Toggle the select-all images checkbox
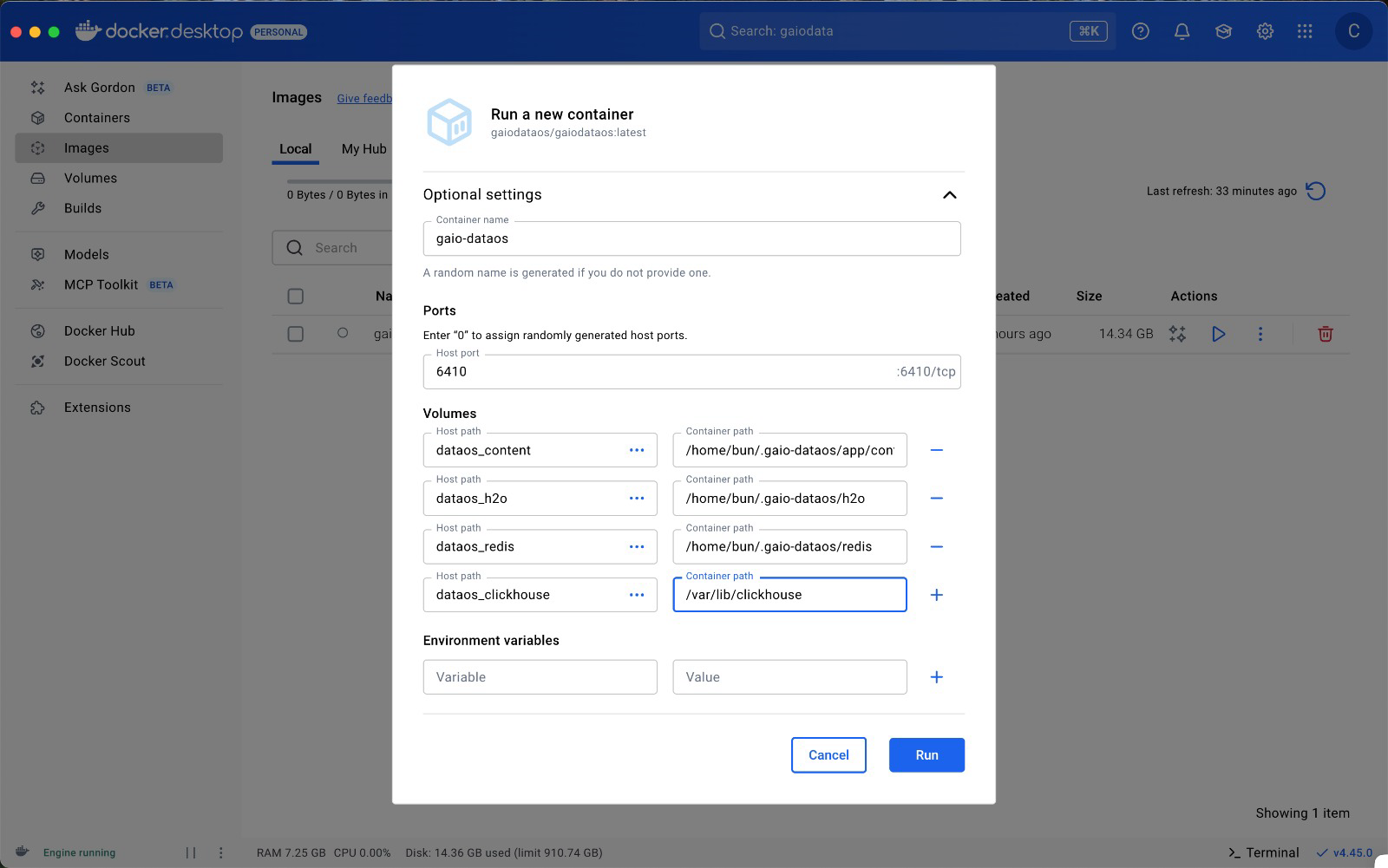Image resolution: width=1388 pixels, height=868 pixels. point(296,297)
